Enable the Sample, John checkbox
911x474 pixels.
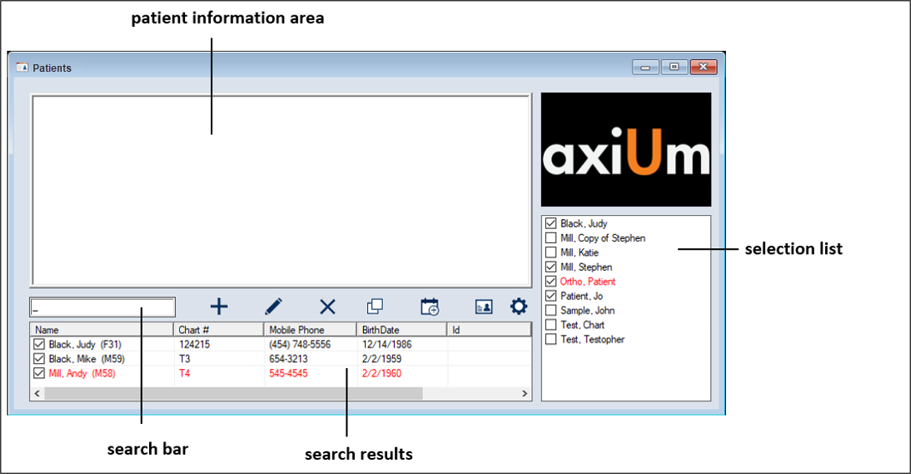click(x=551, y=311)
